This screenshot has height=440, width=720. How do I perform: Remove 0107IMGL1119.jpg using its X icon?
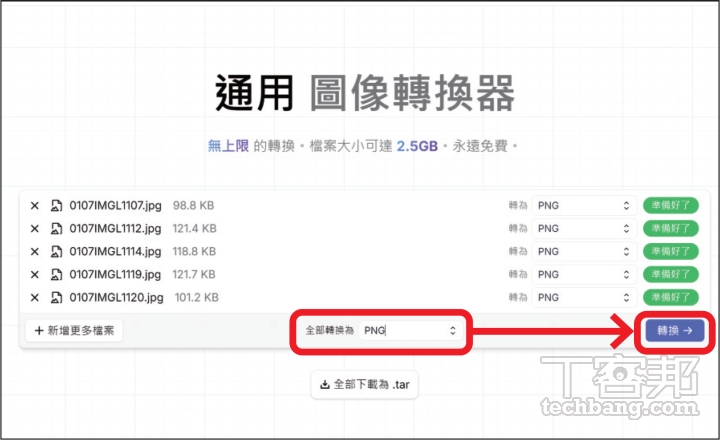(x=34, y=275)
